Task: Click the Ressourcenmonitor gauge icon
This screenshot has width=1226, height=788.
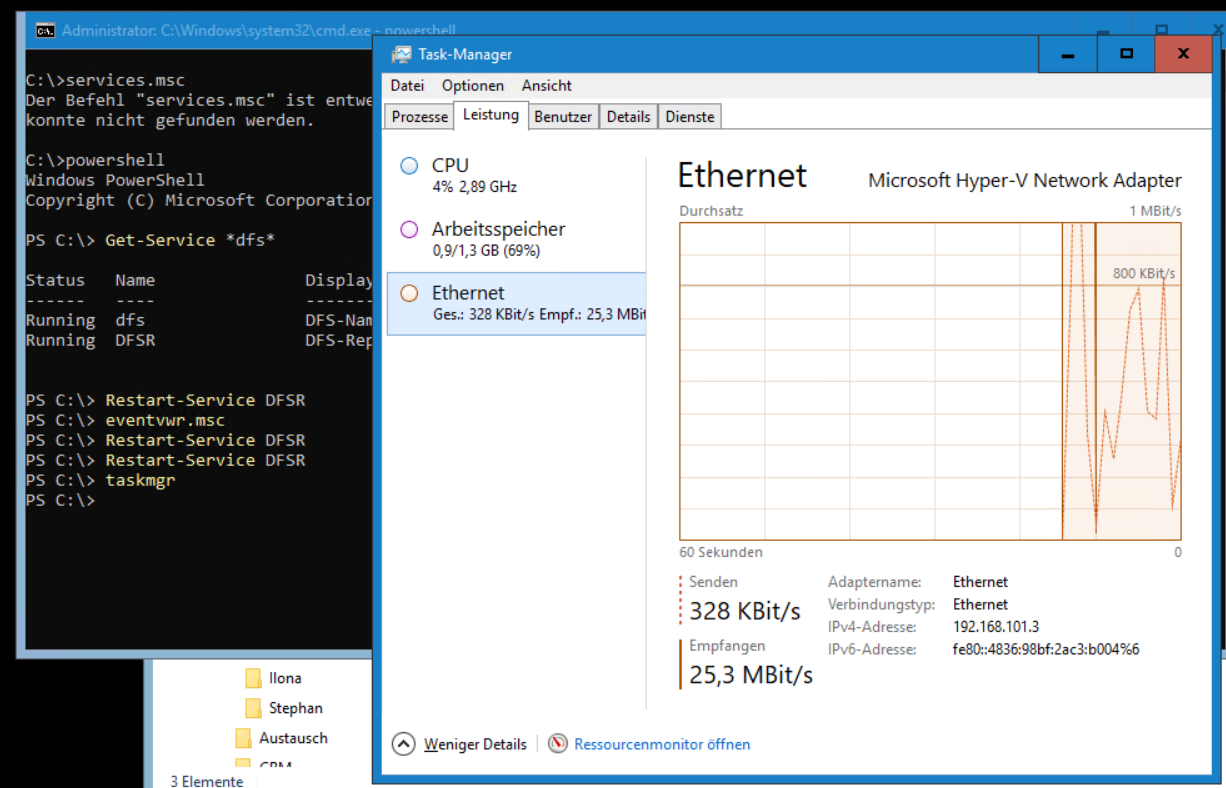Action: tap(558, 744)
